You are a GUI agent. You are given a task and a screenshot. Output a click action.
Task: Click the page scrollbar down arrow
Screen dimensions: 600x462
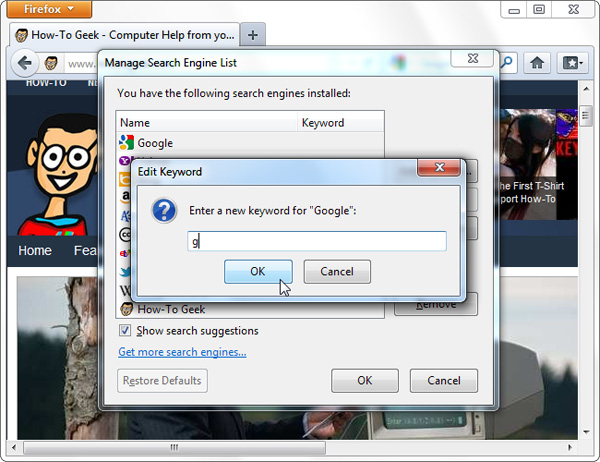tap(586, 432)
